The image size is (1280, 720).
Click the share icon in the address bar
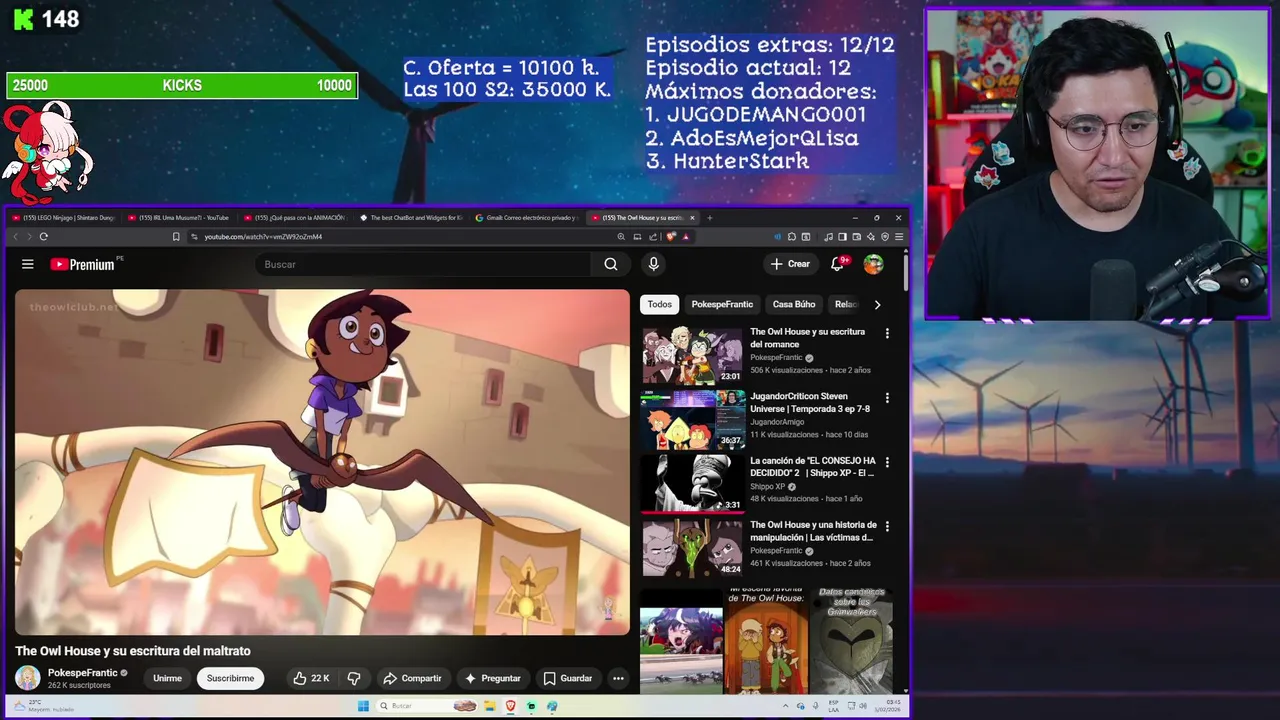tap(653, 237)
